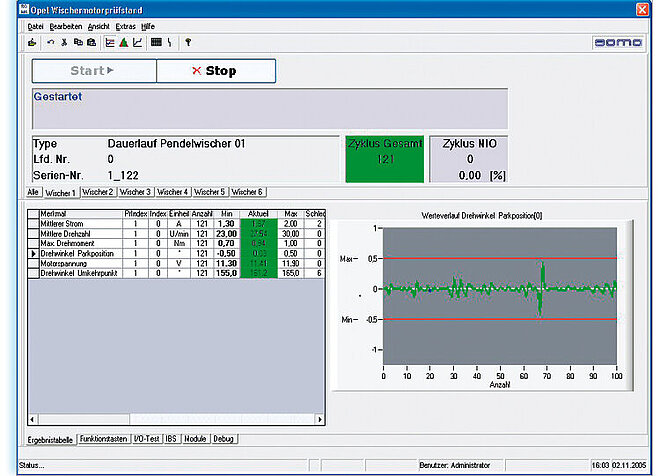Click the Copy icon in toolbar

78,43
